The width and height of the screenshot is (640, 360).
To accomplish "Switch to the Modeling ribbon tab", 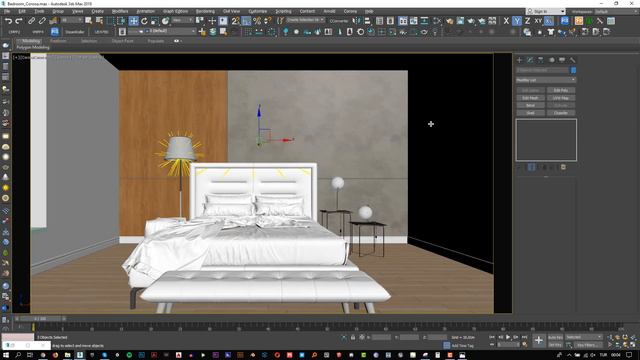I will coord(31,41).
